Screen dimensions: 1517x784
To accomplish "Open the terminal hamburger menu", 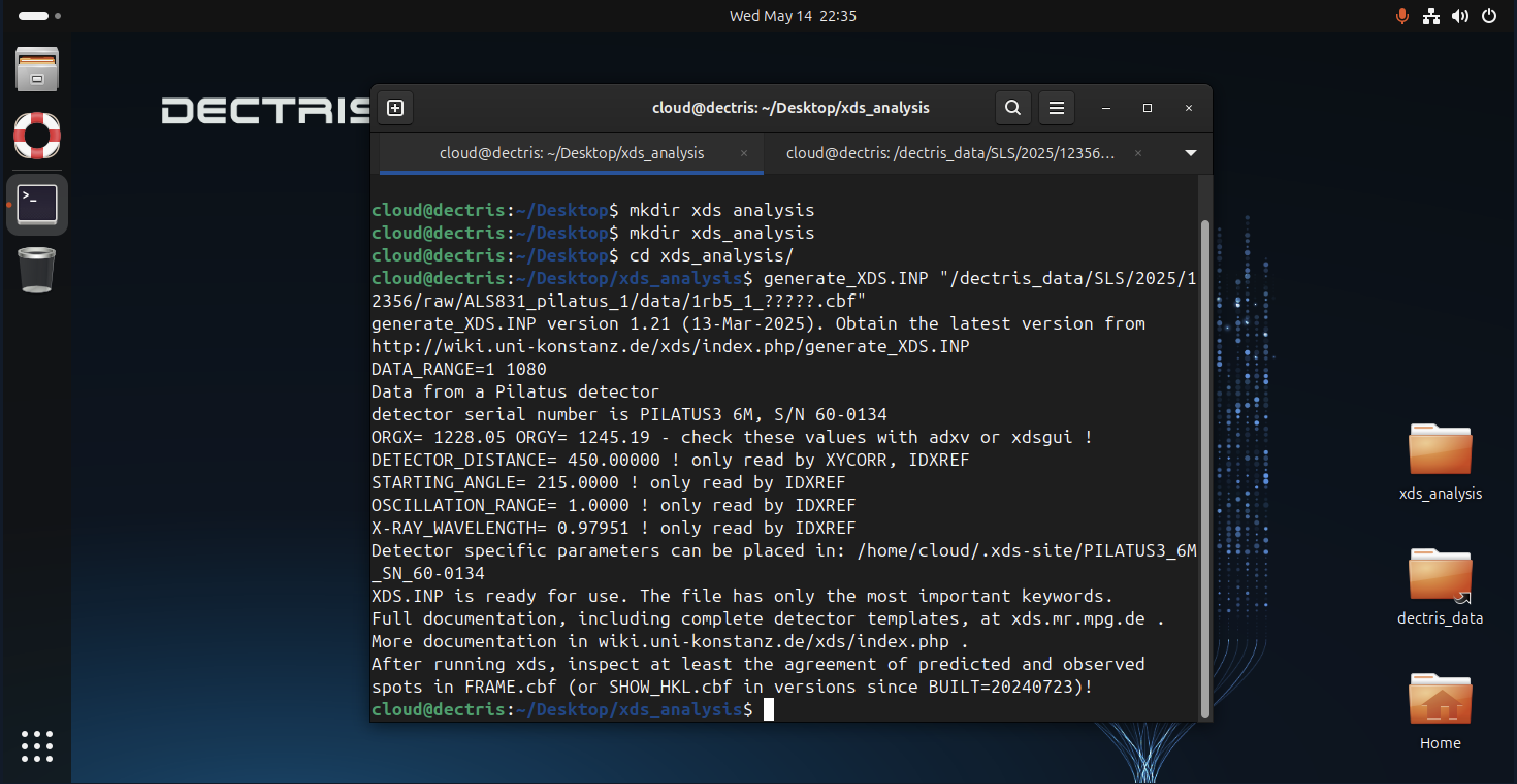I will click(1056, 108).
